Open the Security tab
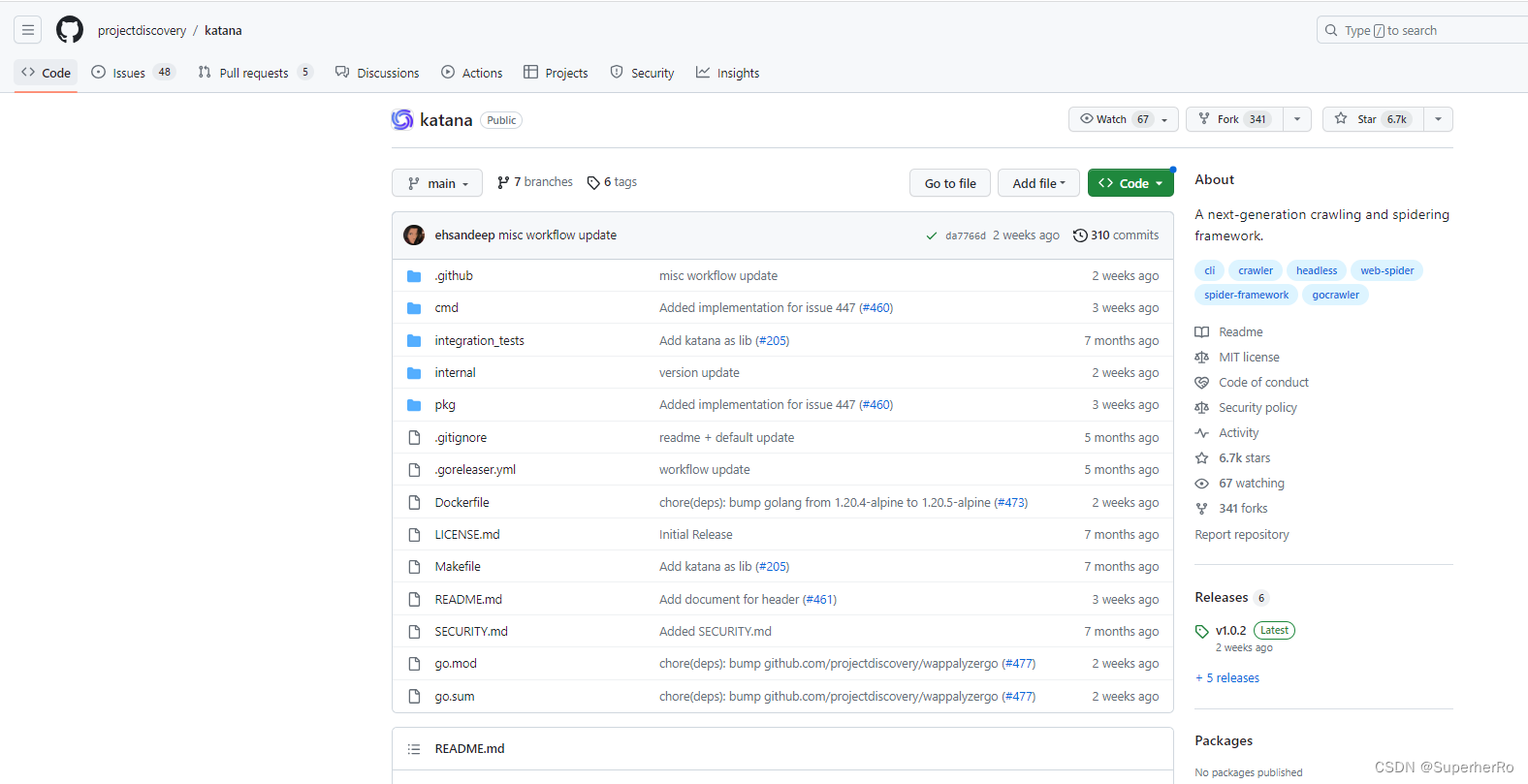 pyautogui.click(x=642, y=73)
